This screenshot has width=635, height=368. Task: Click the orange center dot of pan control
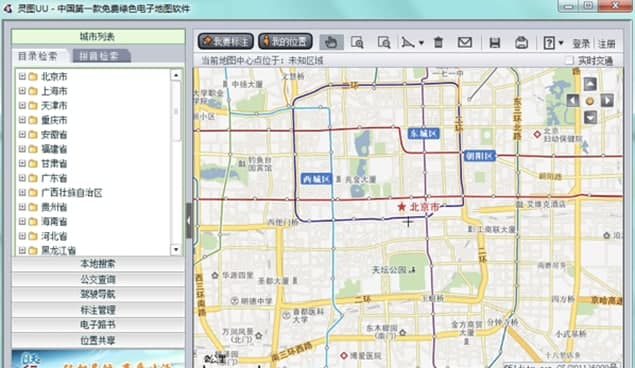point(590,101)
